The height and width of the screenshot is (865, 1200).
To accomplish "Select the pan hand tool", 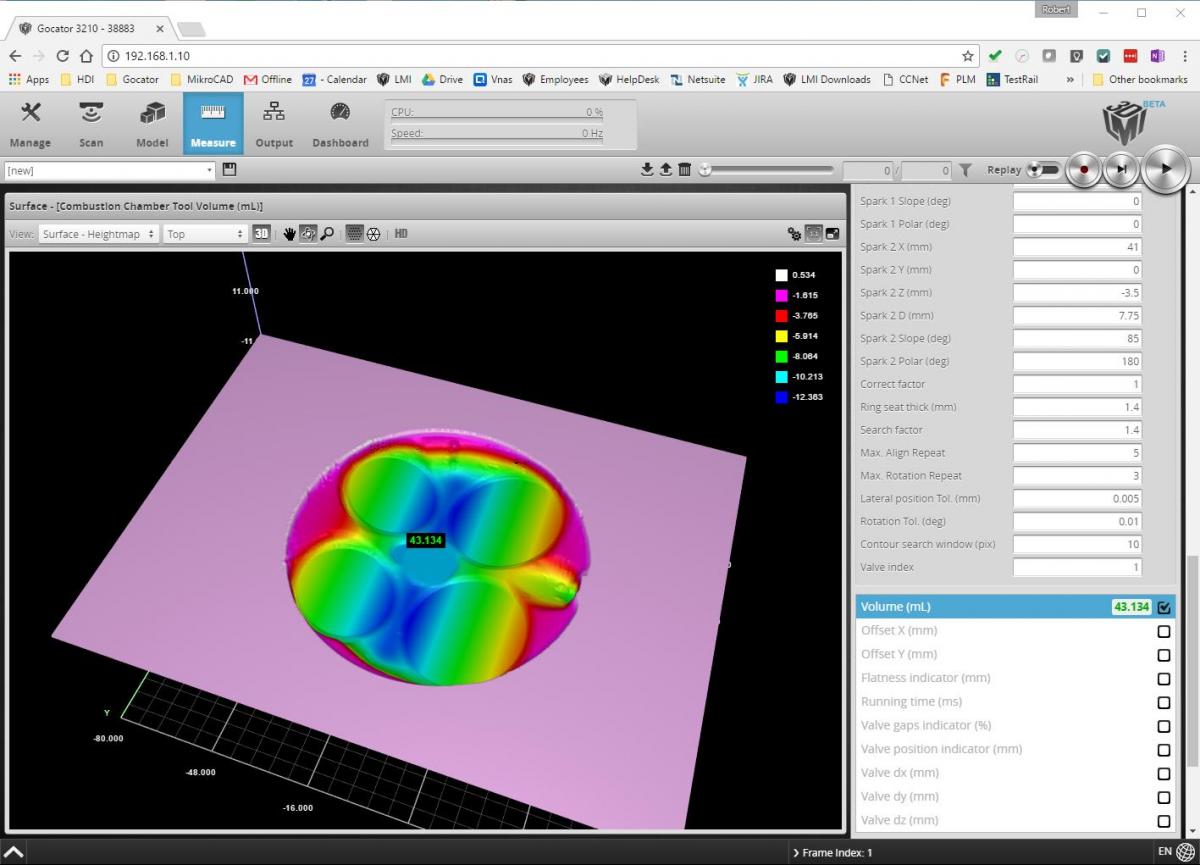I will (x=290, y=234).
